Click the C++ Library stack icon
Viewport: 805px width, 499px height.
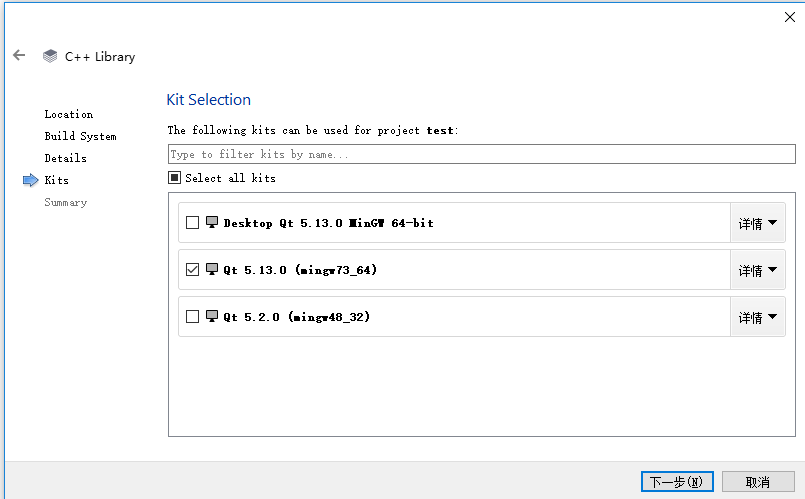[x=50, y=57]
